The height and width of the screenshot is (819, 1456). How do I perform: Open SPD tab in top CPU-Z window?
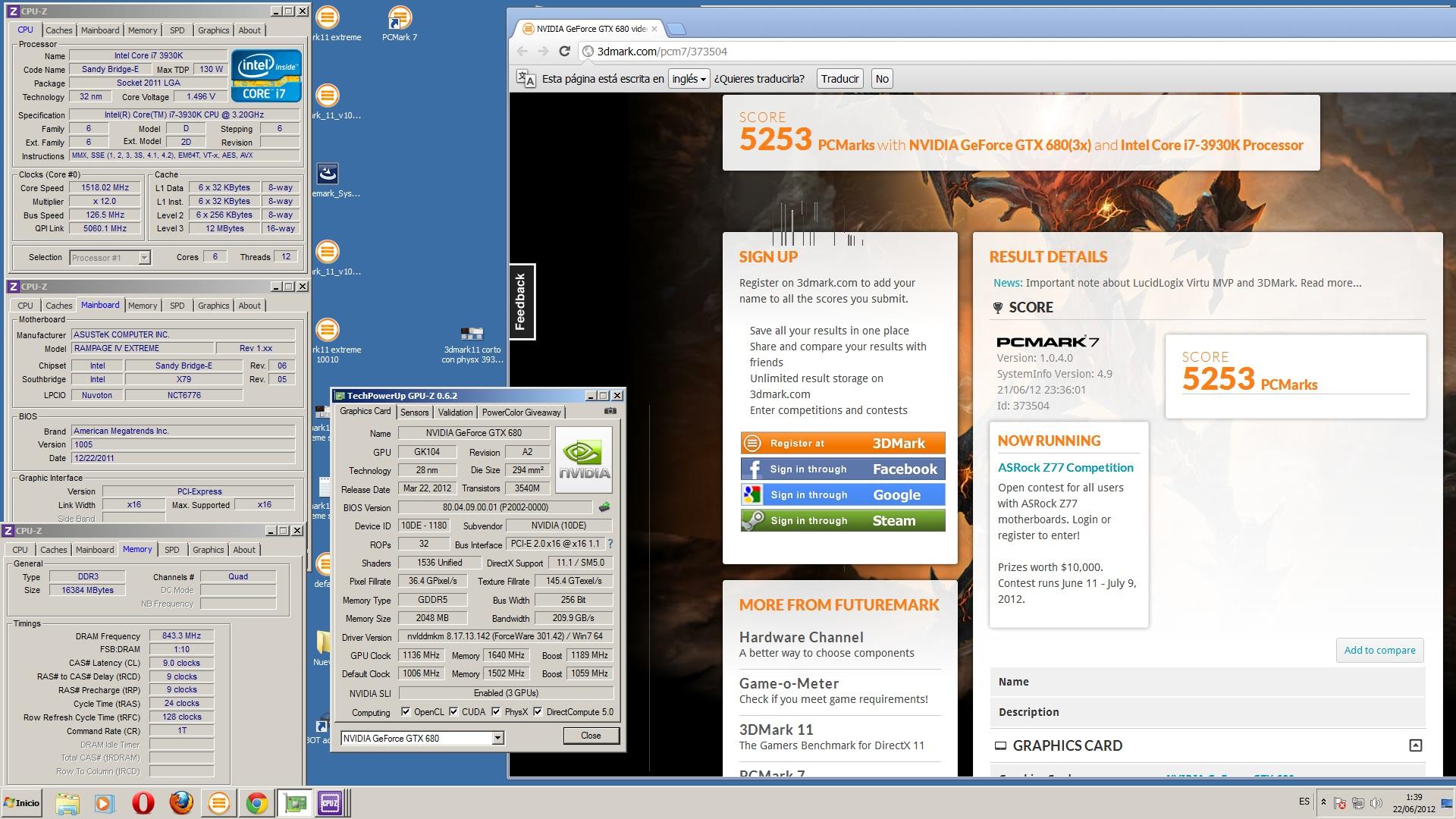[177, 30]
